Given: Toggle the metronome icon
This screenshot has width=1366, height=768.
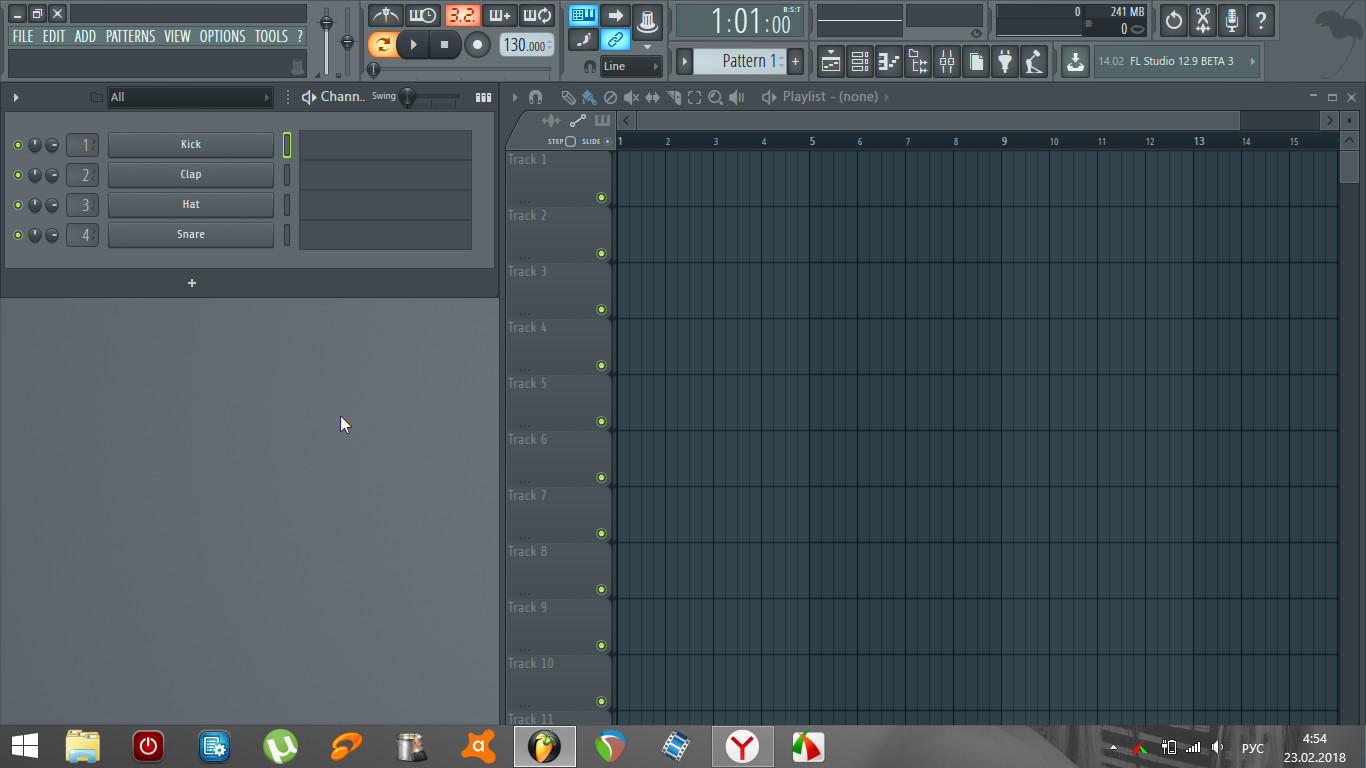Looking at the screenshot, I should 385,16.
